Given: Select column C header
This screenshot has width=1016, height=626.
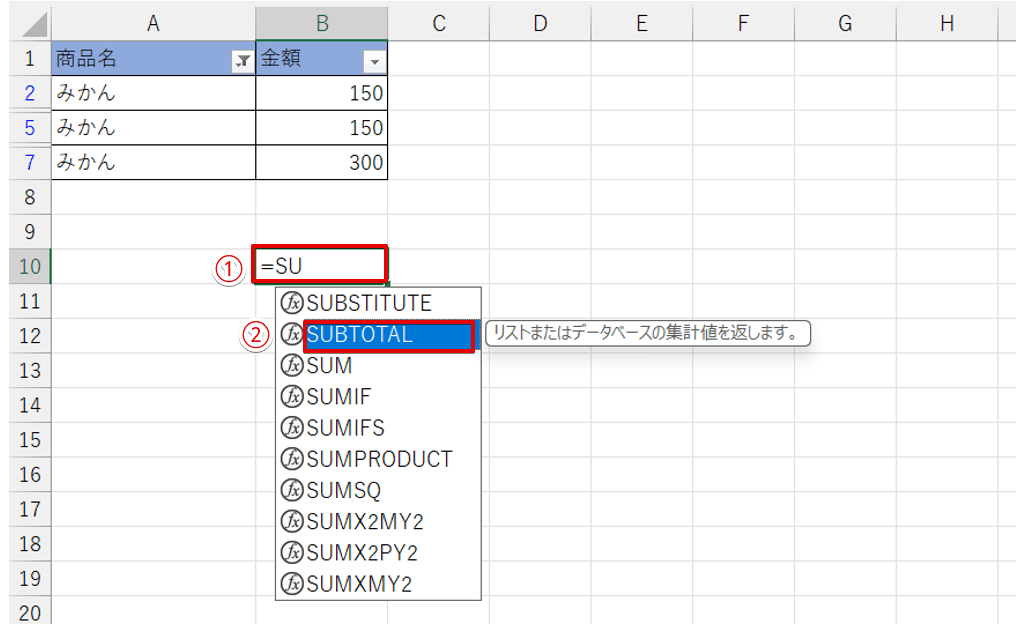Looking at the screenshot, I should coord(439,24).
